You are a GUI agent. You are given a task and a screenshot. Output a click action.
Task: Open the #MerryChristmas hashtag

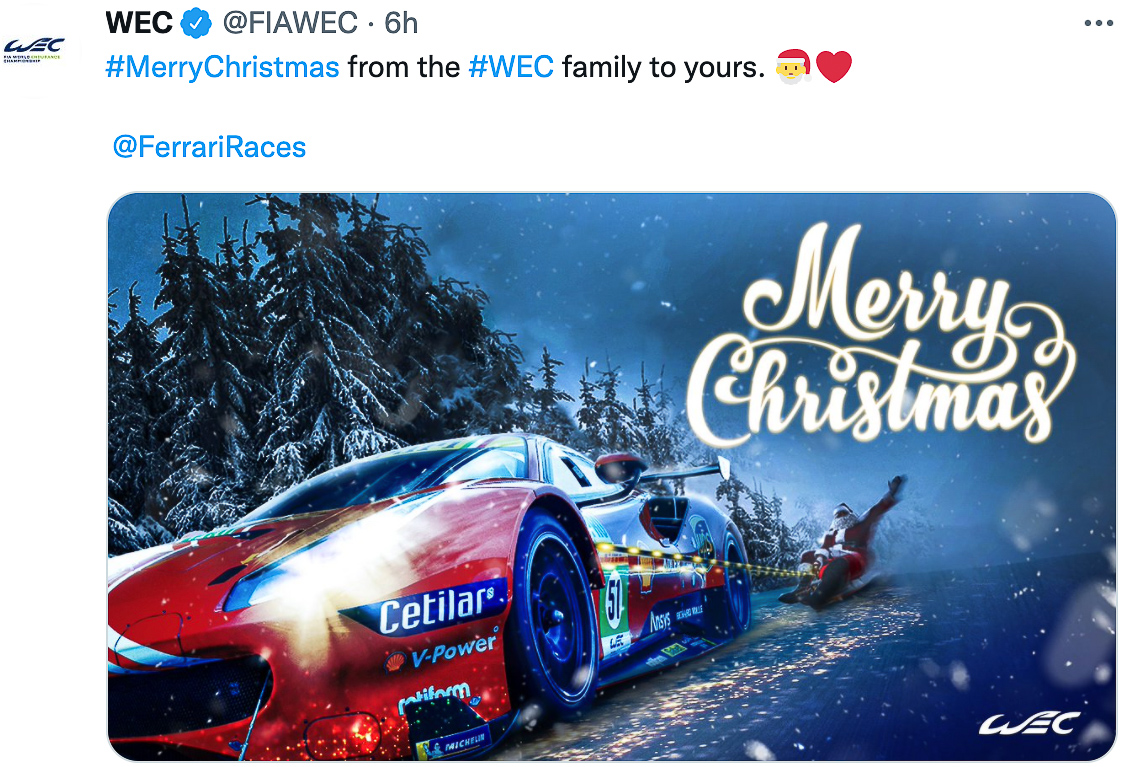(x=222, y=67)
